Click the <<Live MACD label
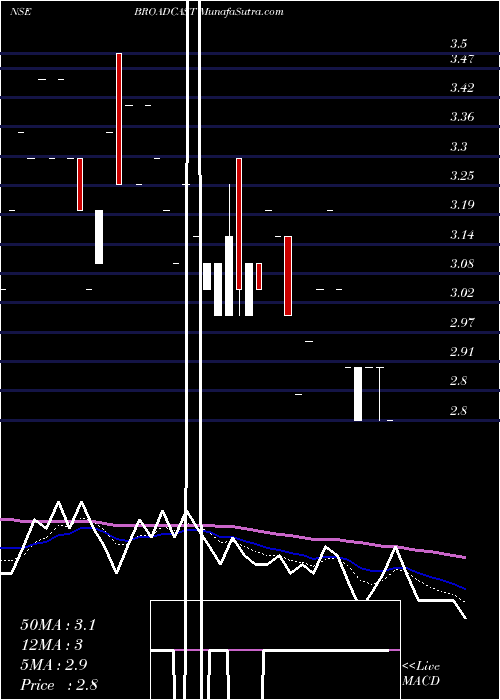Screen dimensions: 500x700 pos(421,674)
